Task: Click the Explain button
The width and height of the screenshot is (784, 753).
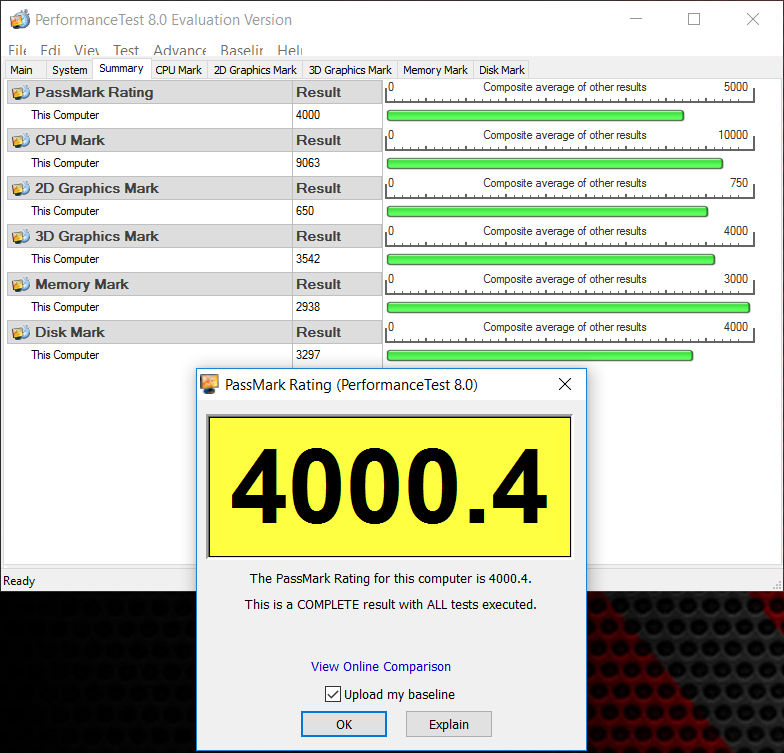Action: pyautogui.click(x=449, y=724)
